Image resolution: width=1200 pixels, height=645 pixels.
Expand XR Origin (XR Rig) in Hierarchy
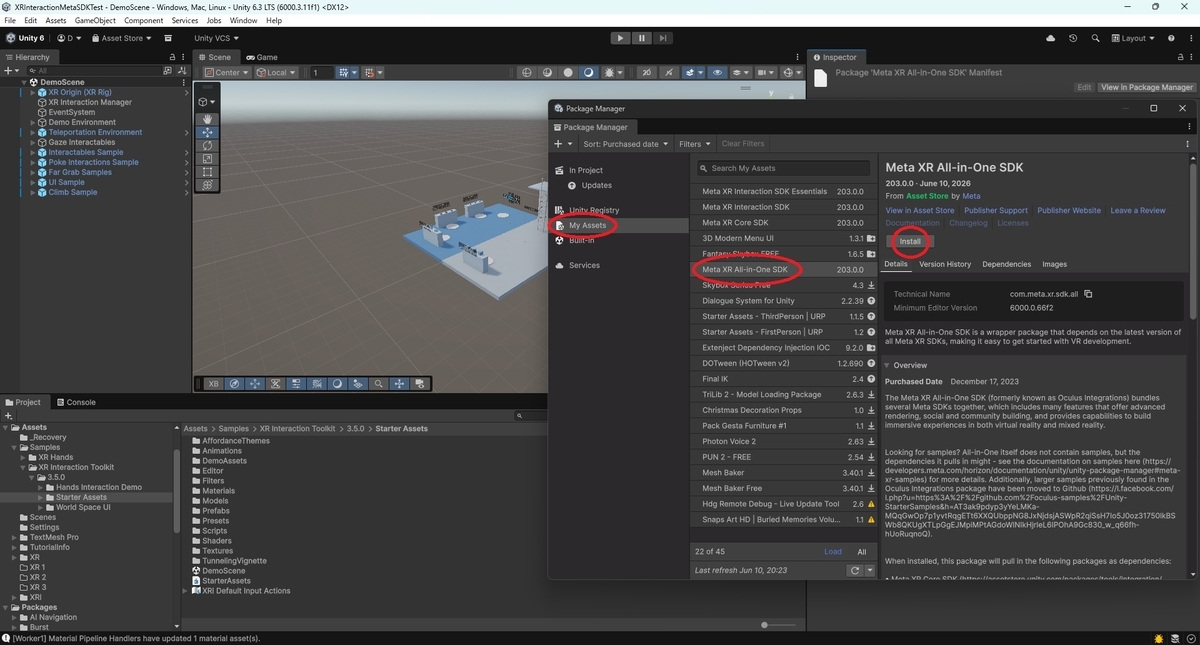pos(33,92)
